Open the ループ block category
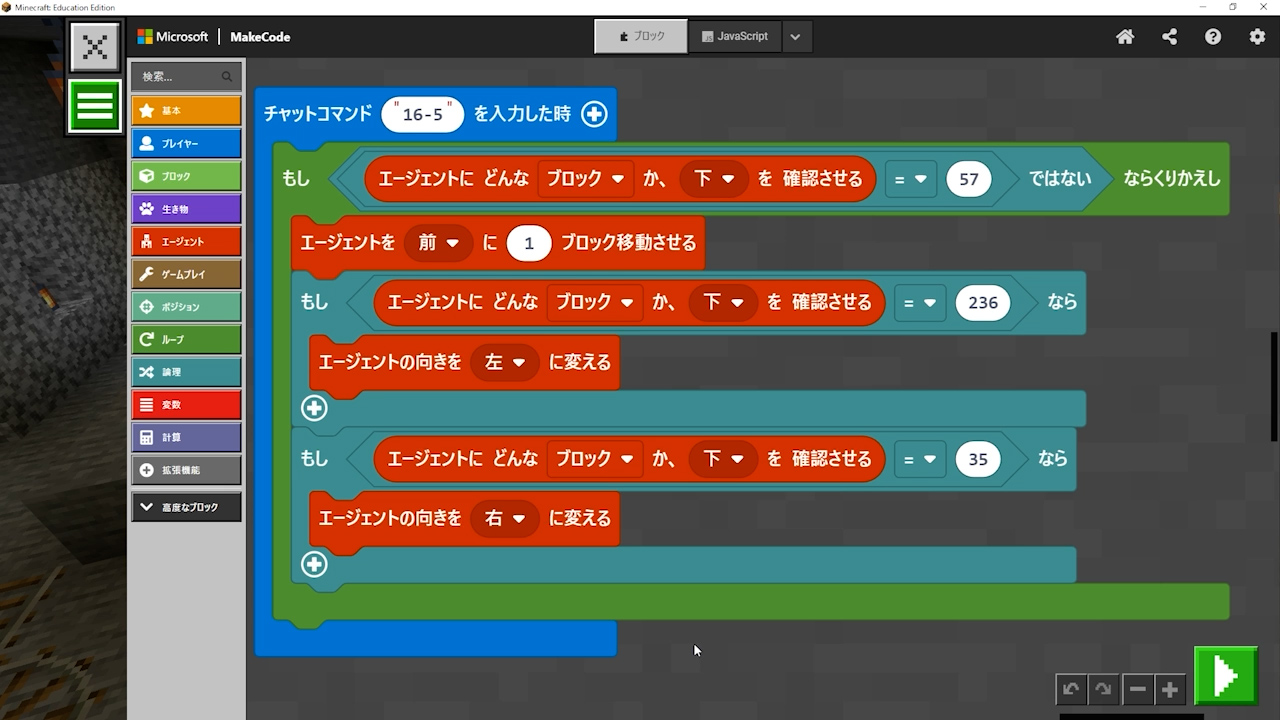Viewport: 1280px width, 720px height. pyautogui.click(x=186, y=339)
